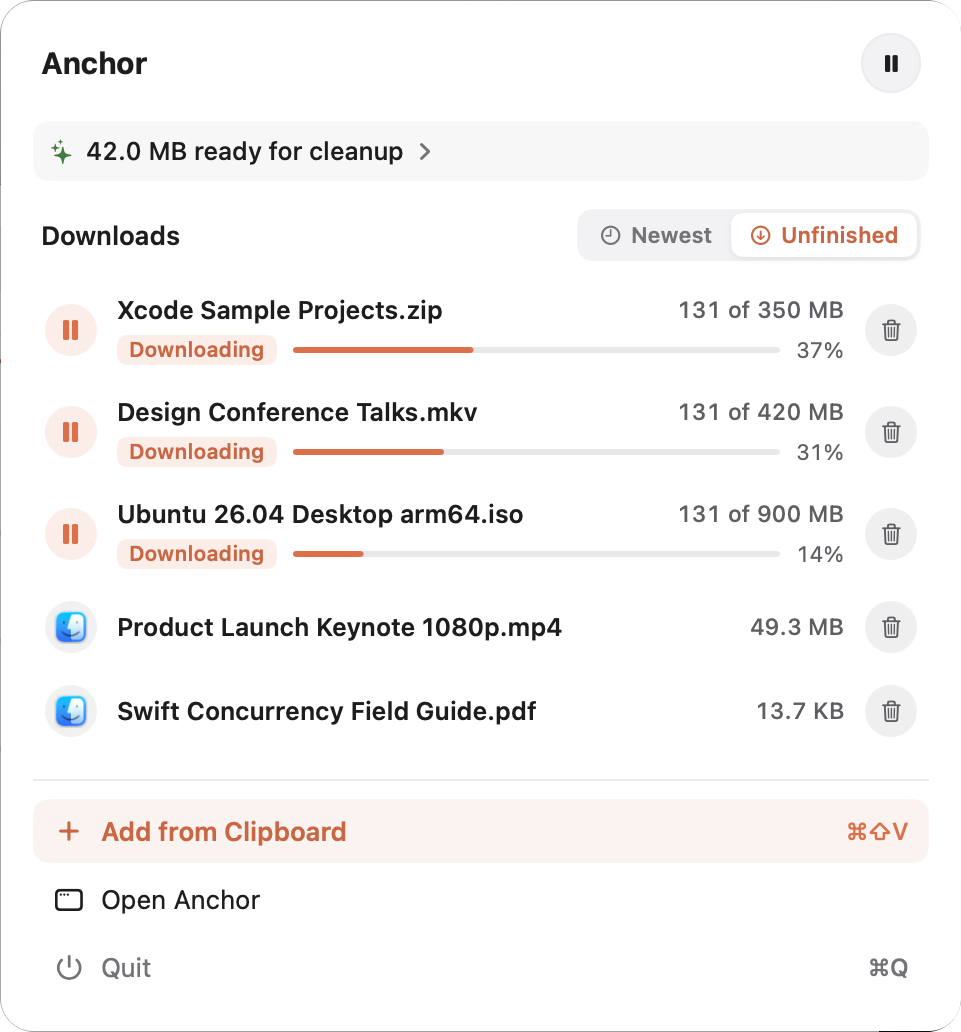Select the Ubuntu 26.04 Desktop arm64.iso file name
The height and width of the screenshot is (1032, 961).
pyautogui.click(x=320, y=515)
